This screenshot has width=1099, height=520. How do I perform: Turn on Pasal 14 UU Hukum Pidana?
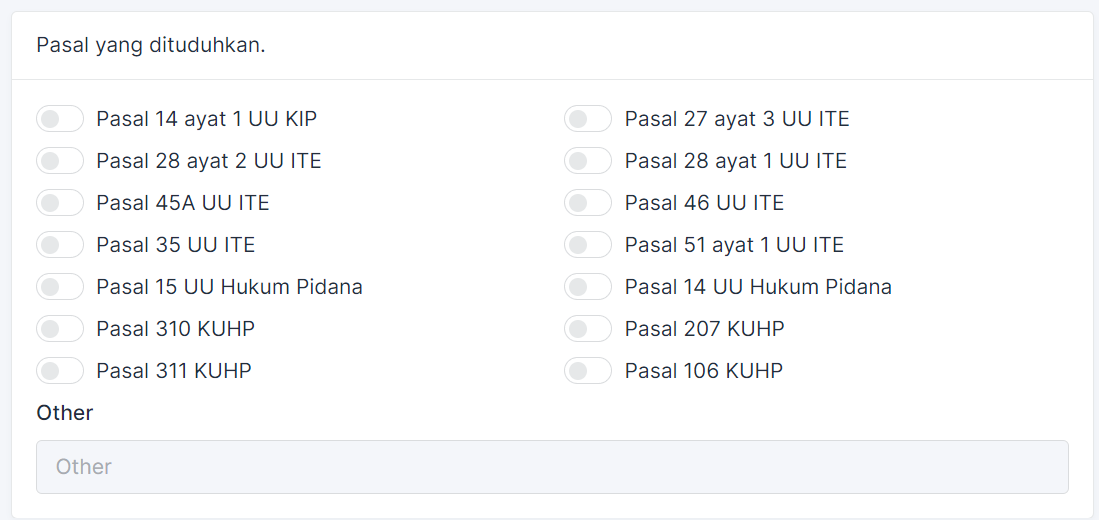588,287
